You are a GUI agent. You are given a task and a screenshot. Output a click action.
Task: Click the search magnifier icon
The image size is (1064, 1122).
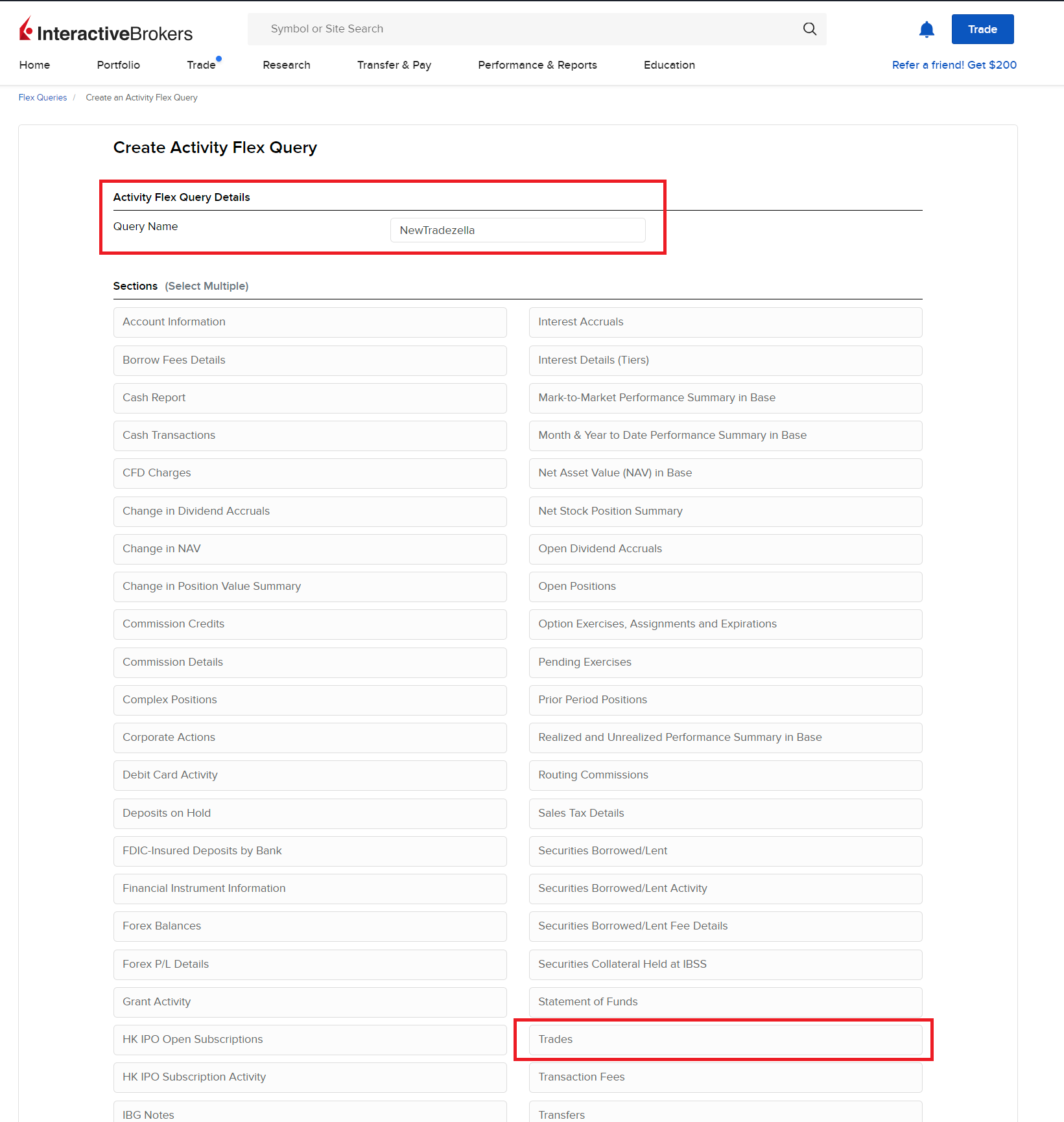tap(809, 29)
